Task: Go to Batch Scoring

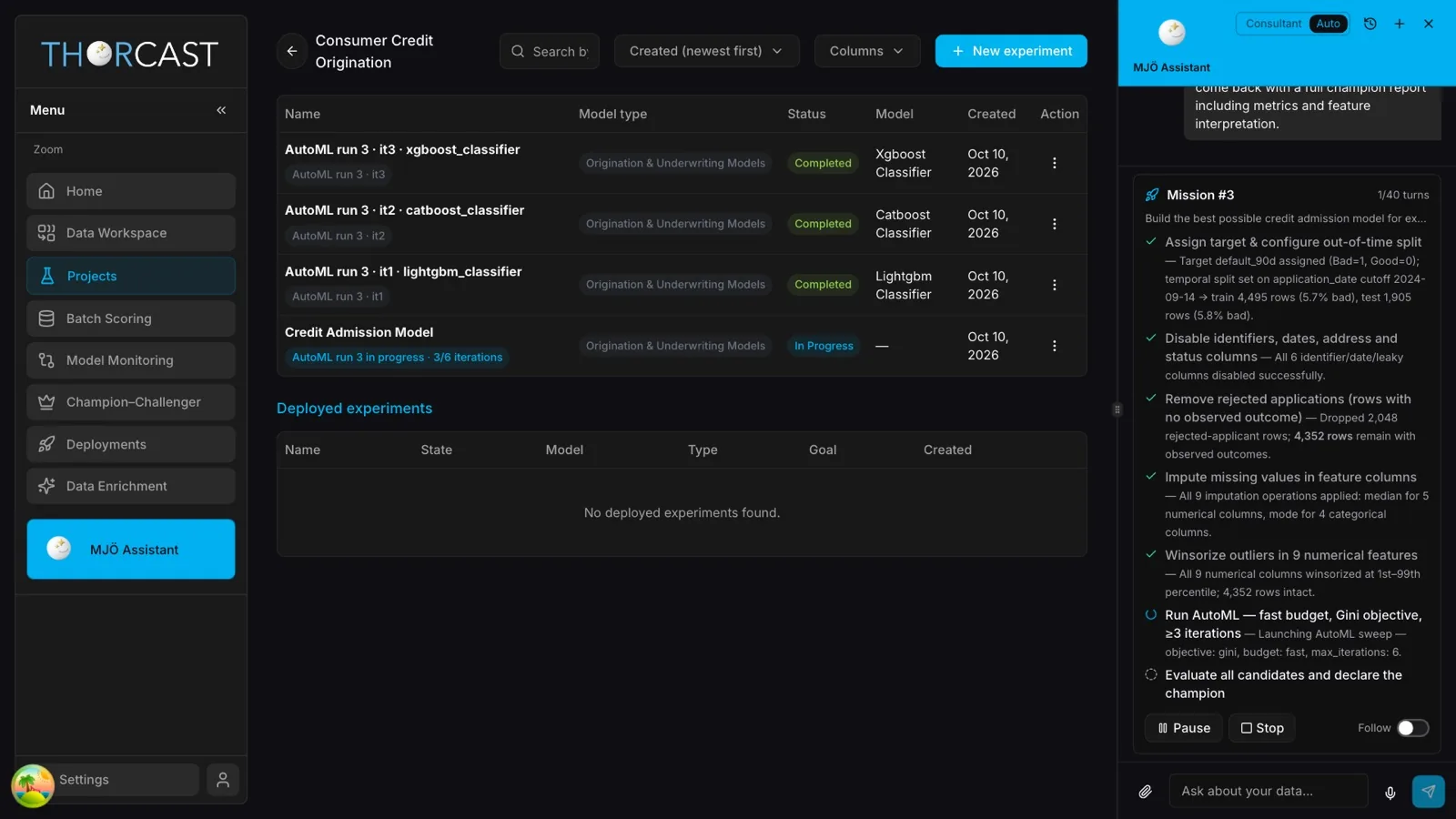Action: [131, 318]
